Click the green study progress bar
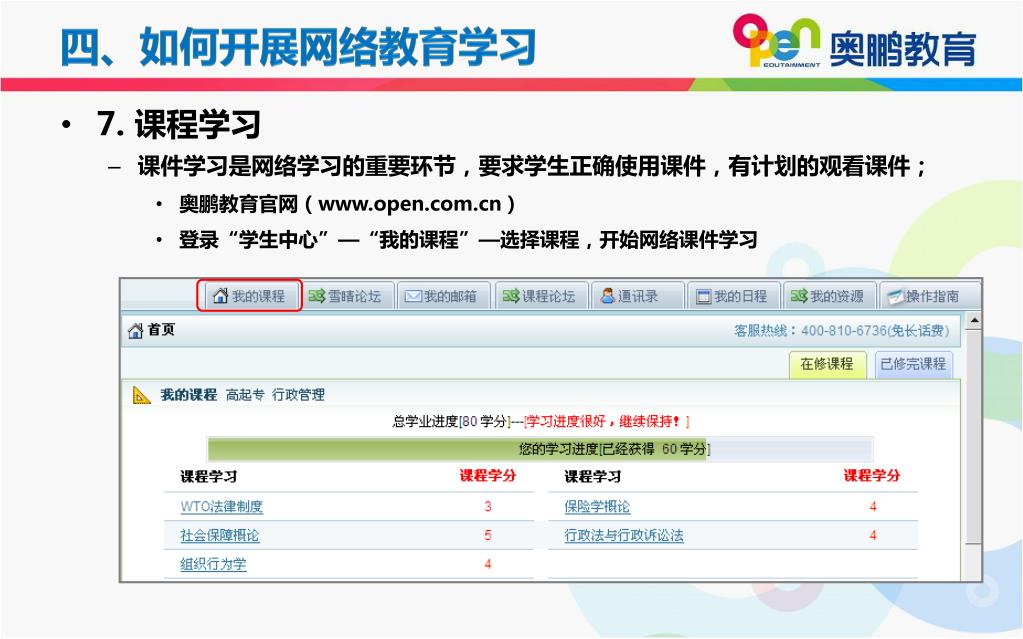1023x639 pixels. (457, 449)
